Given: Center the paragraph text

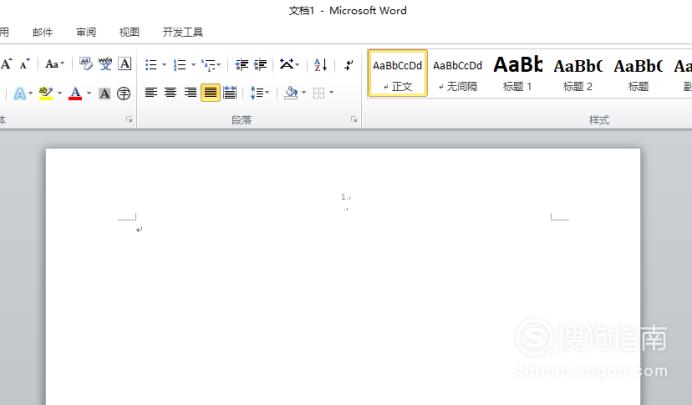Looking at the screenshot, I should [x=170, y=93].
